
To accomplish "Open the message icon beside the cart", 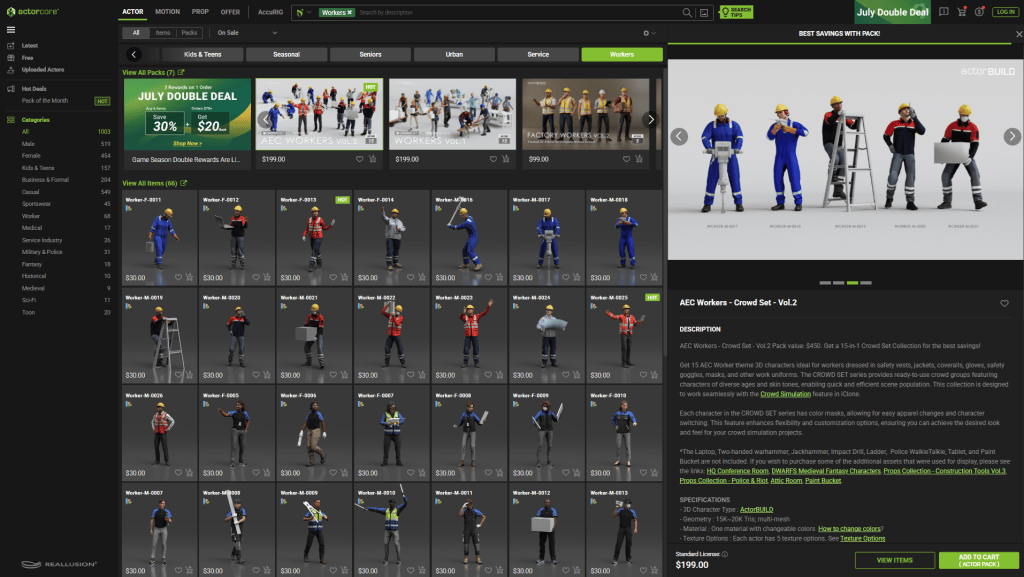I will (x=944, y=12).
